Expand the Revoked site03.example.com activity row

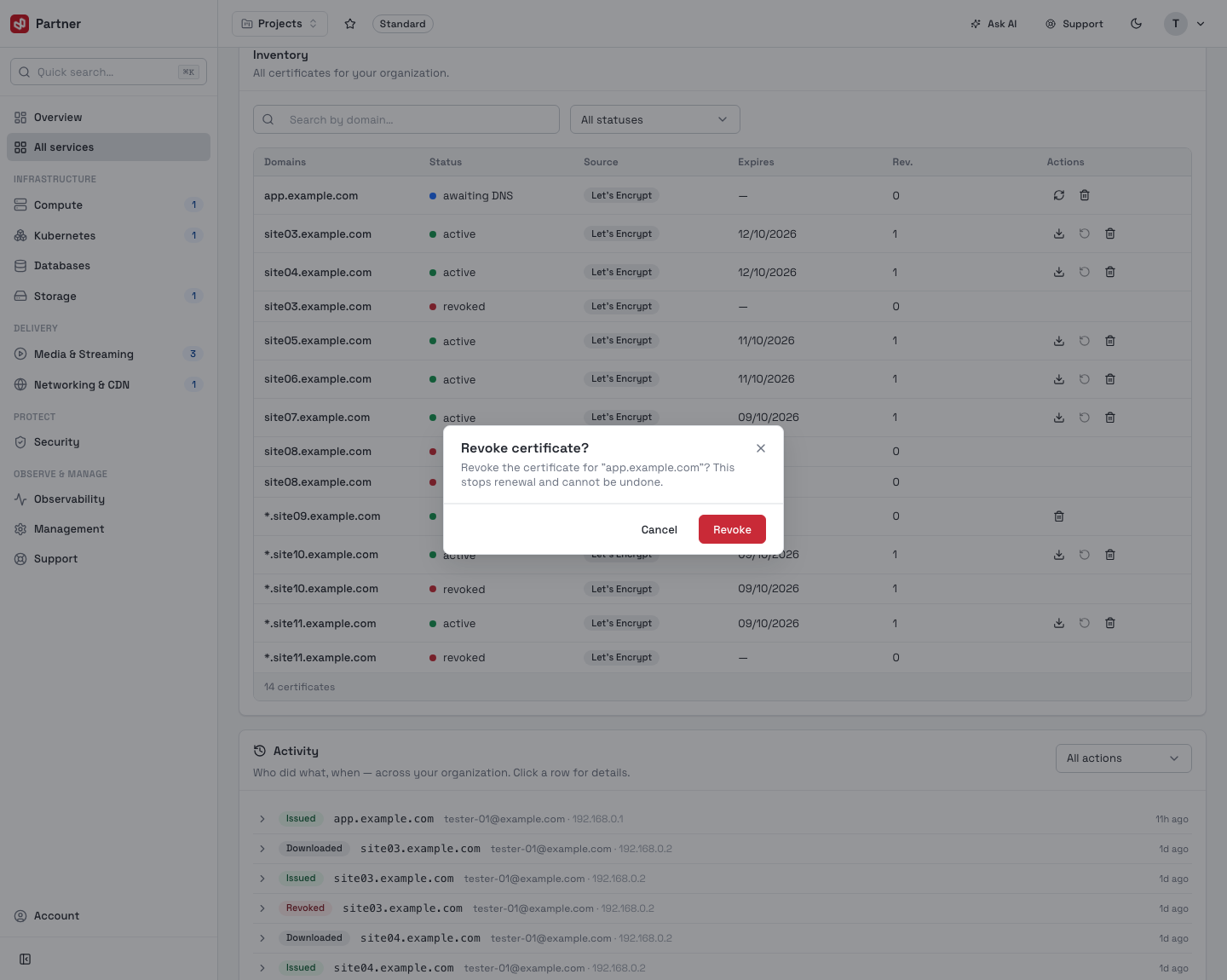262,908
